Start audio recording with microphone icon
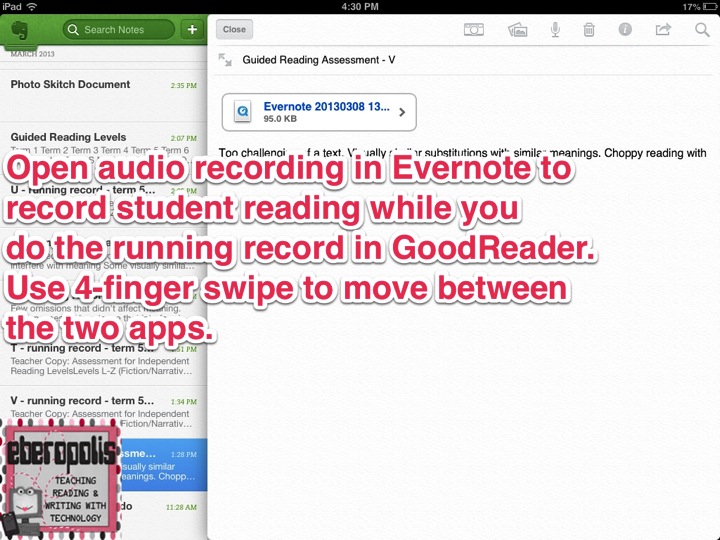This screenshot has width=720, height=540. [x=555, y=30]
